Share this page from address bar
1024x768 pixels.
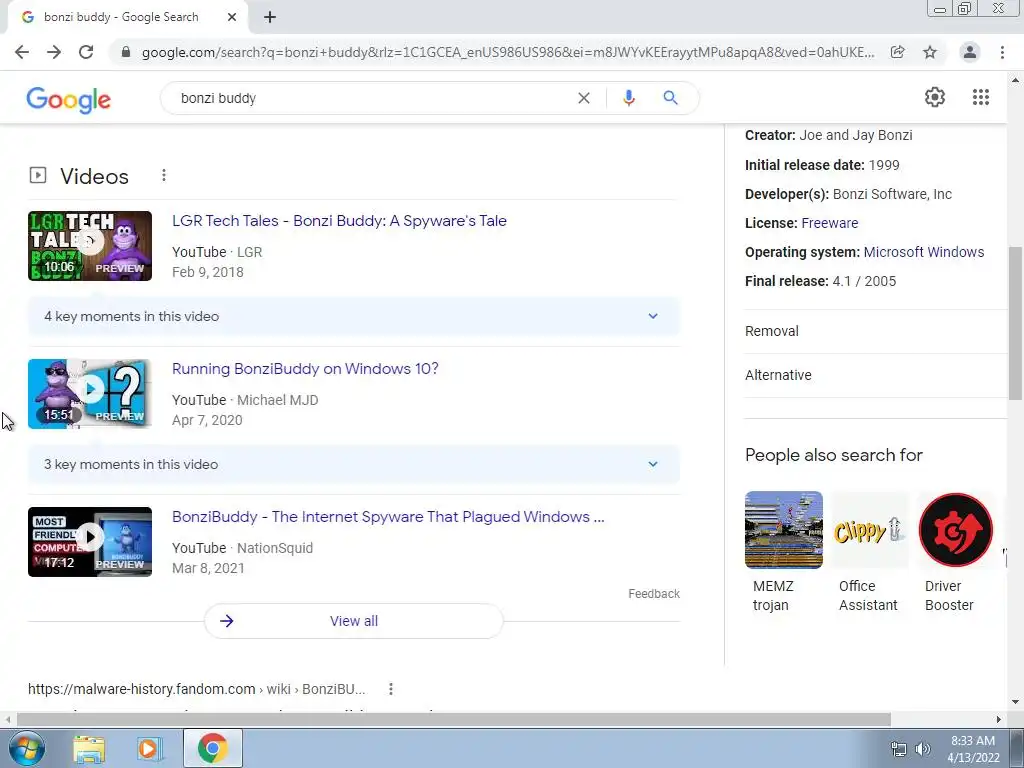pos(898,52)
